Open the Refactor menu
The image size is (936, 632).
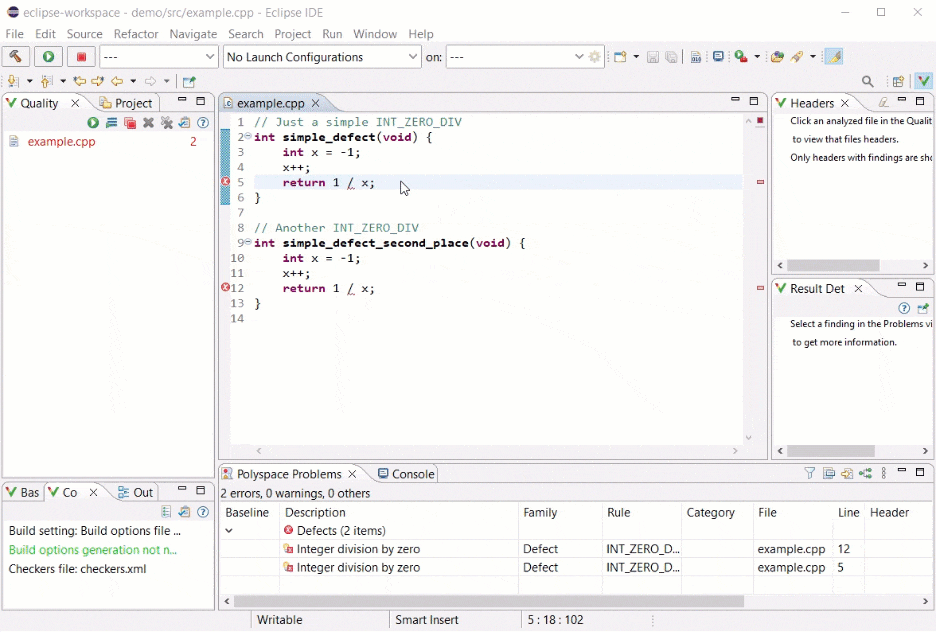point(135,33)
